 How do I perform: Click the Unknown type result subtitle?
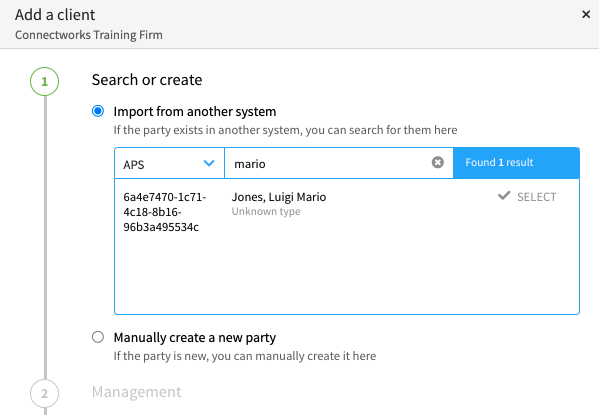click(x=266, y=211)
